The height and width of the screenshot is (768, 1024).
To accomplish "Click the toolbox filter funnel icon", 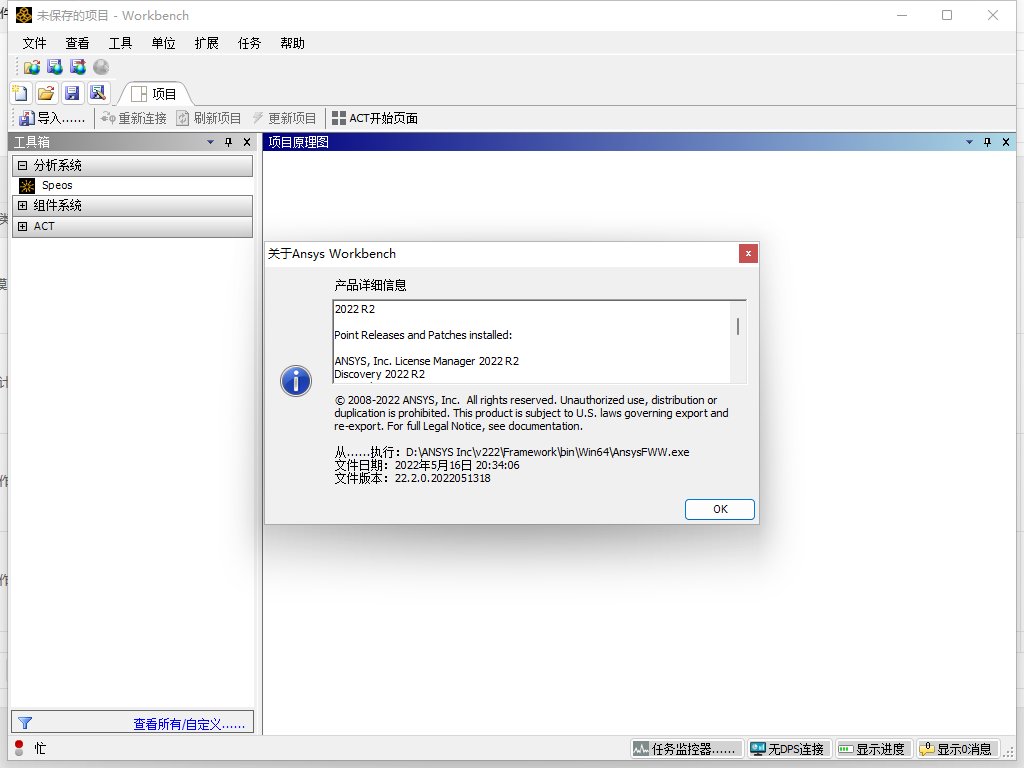I will (x=25, y=723).
